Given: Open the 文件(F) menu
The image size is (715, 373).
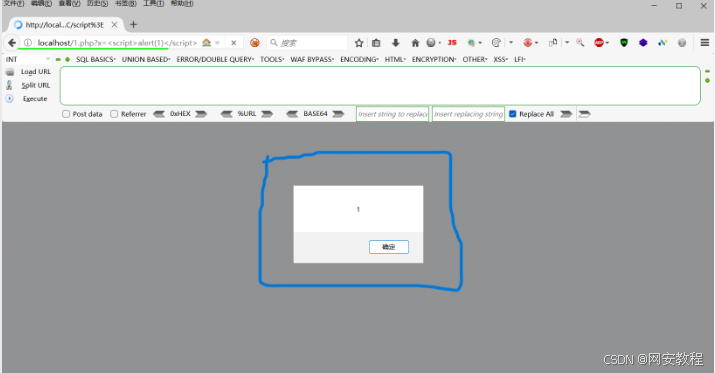Looking at the screenshot, I should [14, 3].
